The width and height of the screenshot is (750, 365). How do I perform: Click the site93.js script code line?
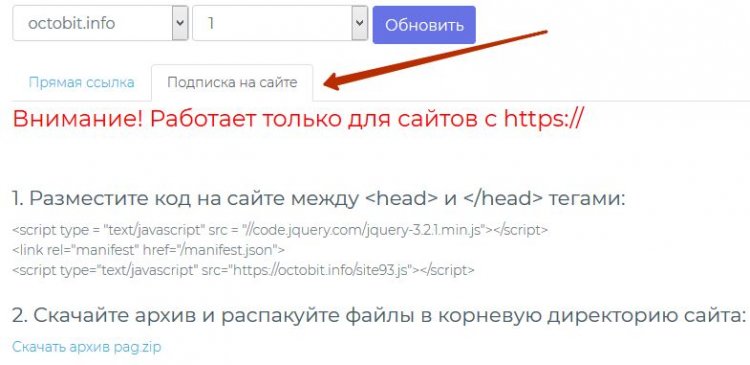pos(243,270)
